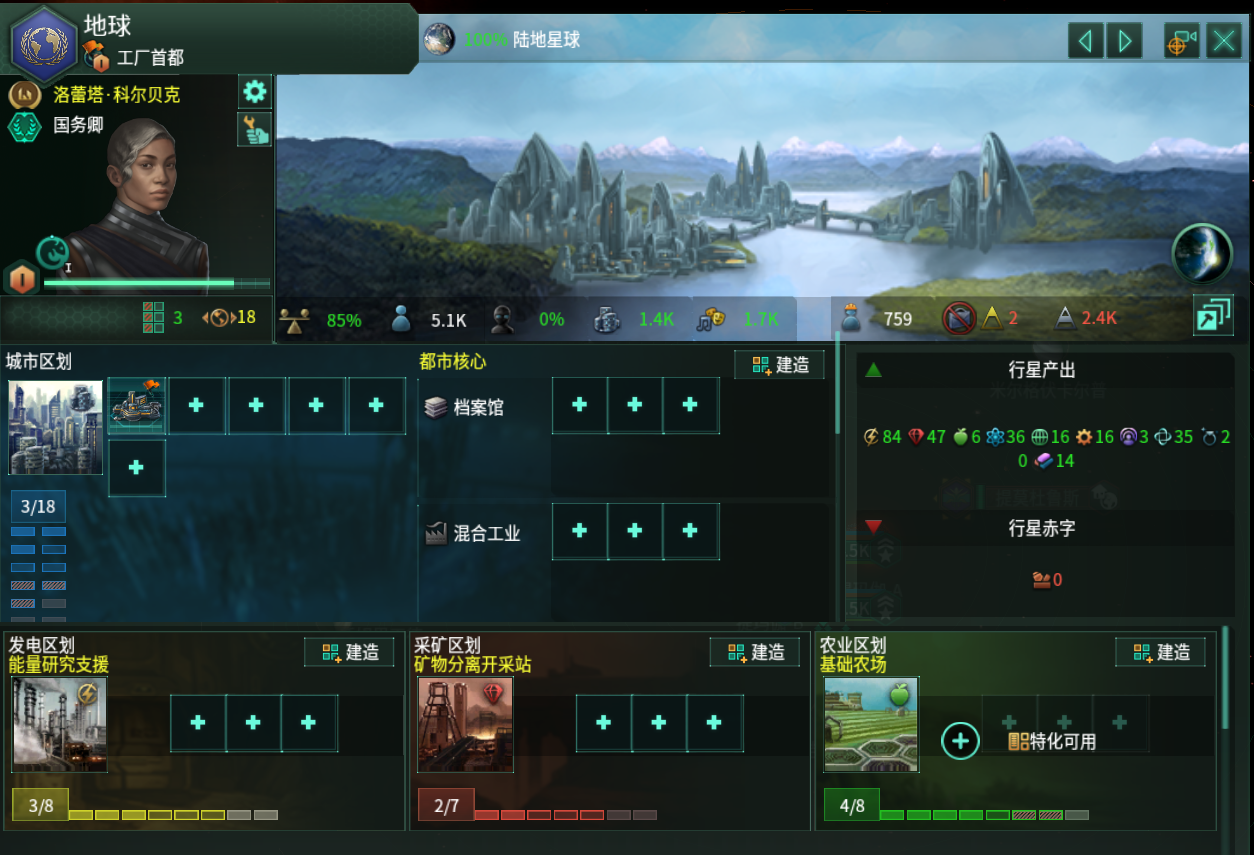Click the planet icon beside 陆地星球
1254x855 pixels.
tap(439, 39)
